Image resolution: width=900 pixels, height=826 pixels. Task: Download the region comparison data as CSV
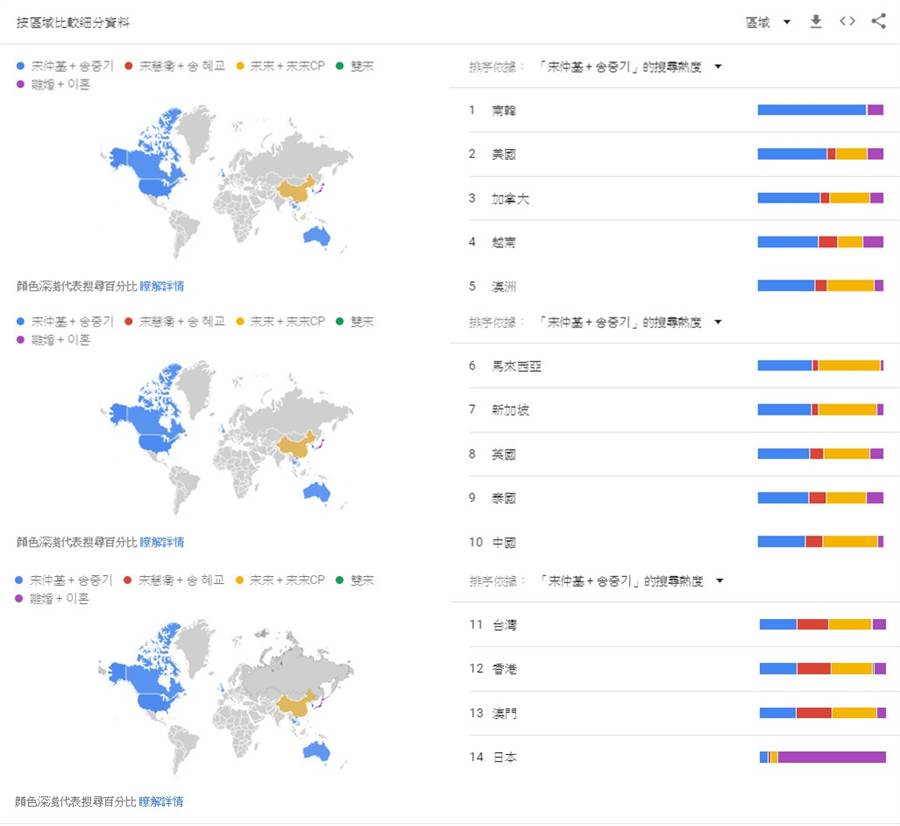tap(816, 22)
